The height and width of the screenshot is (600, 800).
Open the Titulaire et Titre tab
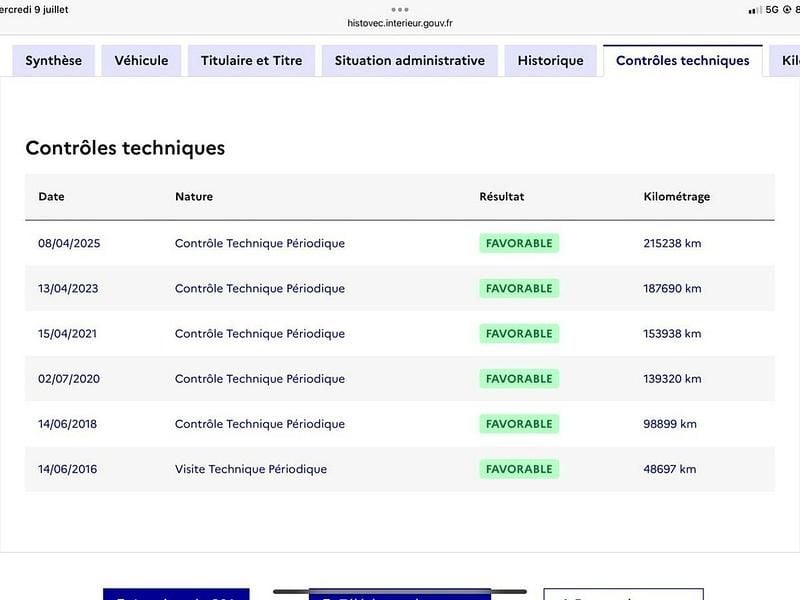[251, 61]
